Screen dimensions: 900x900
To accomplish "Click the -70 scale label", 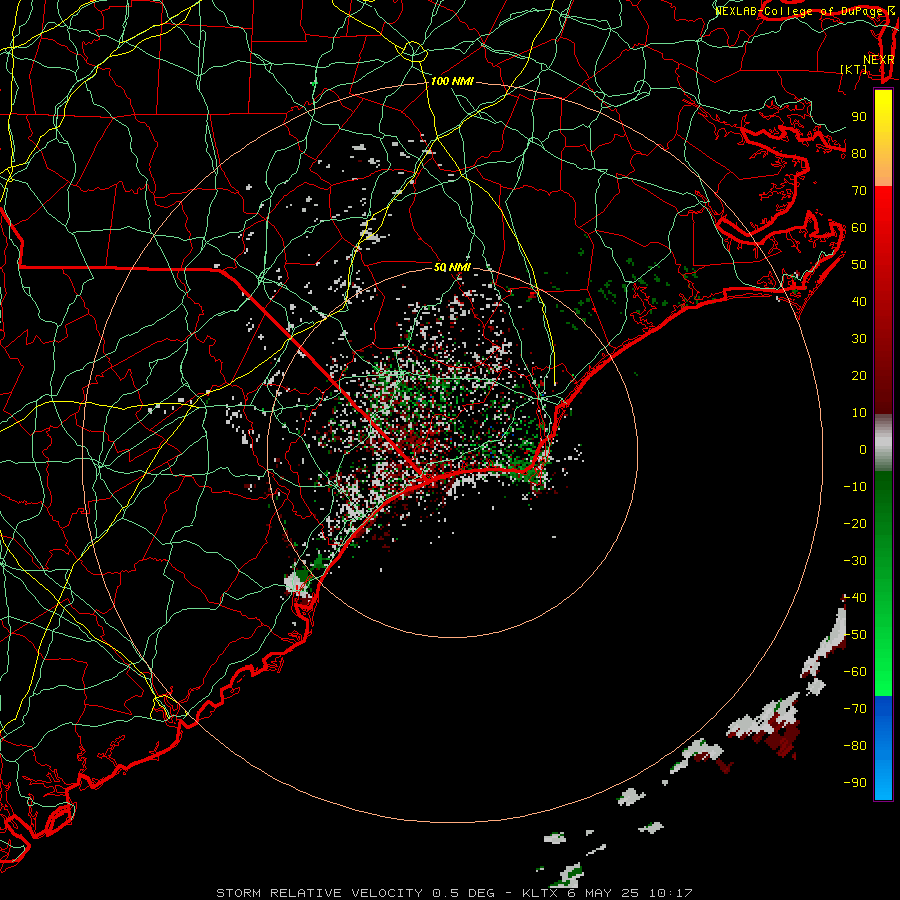I will [855, 709].
